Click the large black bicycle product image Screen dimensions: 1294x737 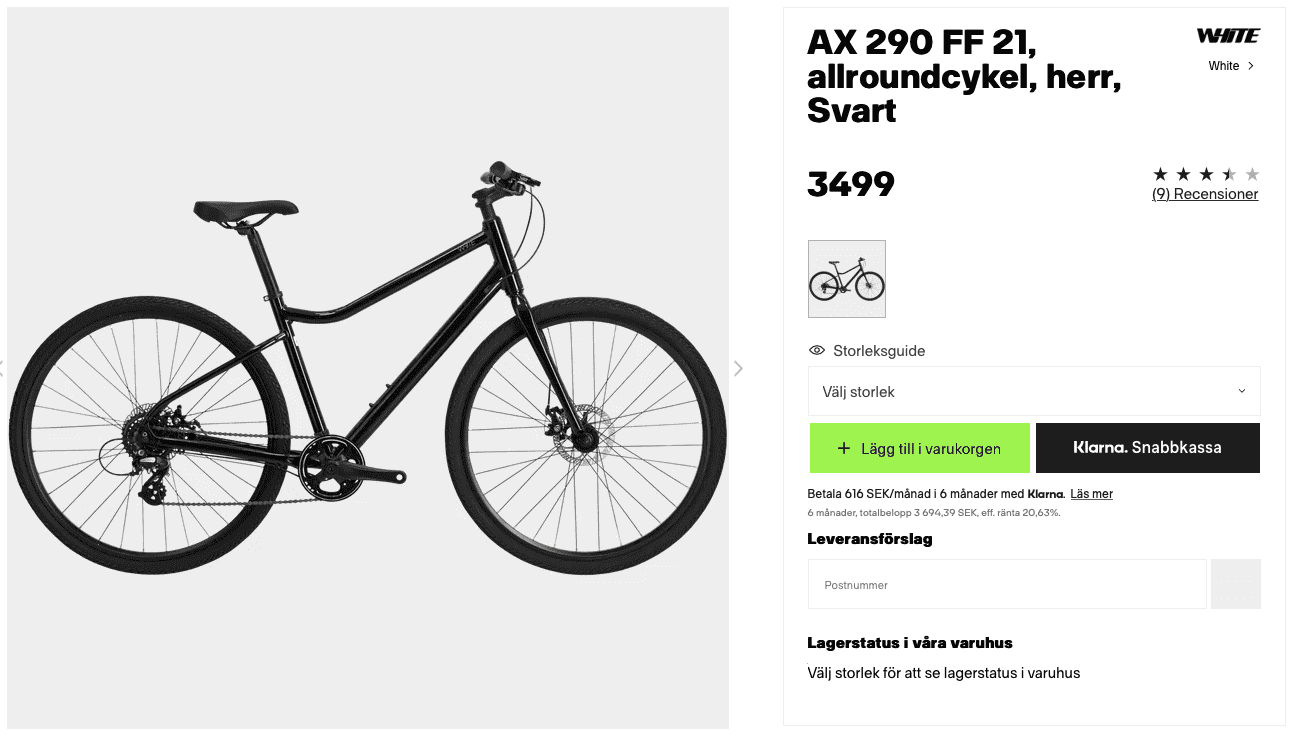pyautogui.click(x=368, y=368)
